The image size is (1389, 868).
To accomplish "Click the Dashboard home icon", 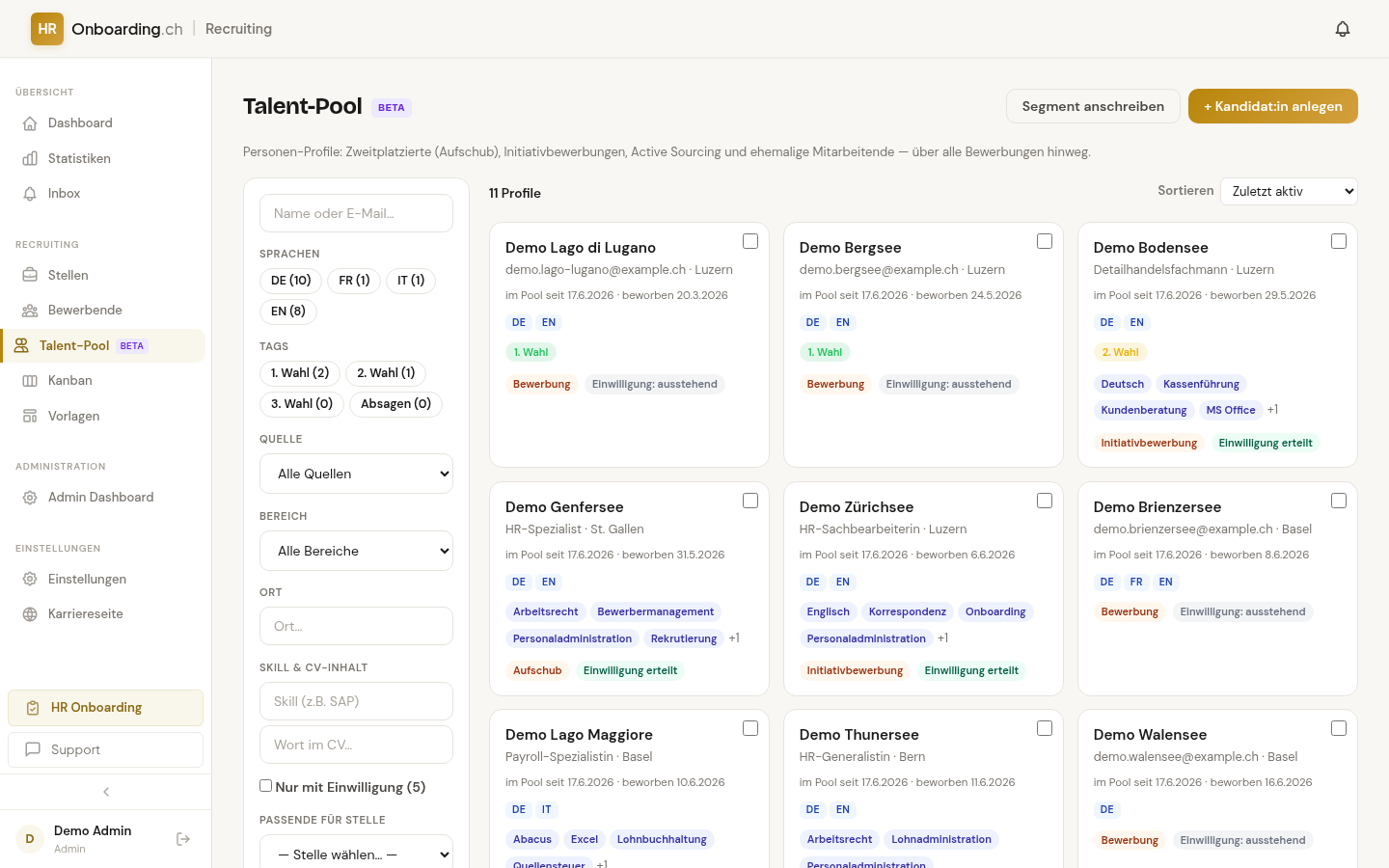I will 30,123.
